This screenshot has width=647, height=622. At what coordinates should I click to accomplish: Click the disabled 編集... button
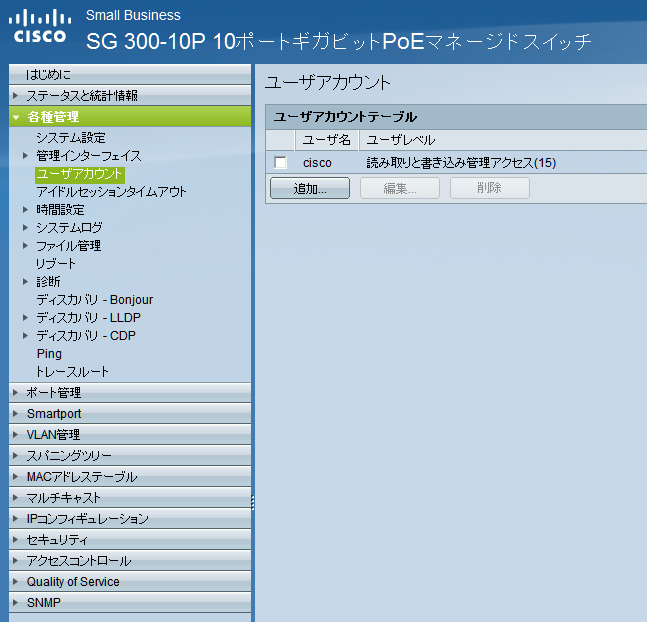[400, 188]
